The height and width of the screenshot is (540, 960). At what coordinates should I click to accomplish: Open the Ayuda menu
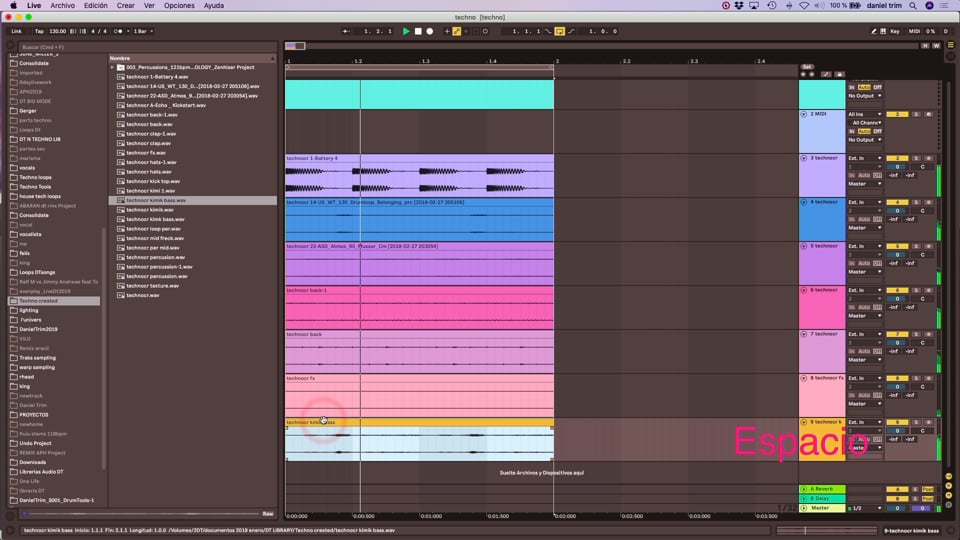pos(214,6)
